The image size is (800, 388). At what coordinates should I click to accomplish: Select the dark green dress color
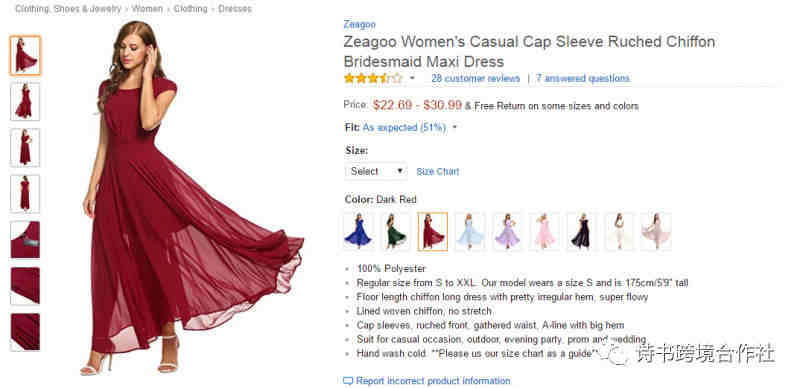pos(395,231)
